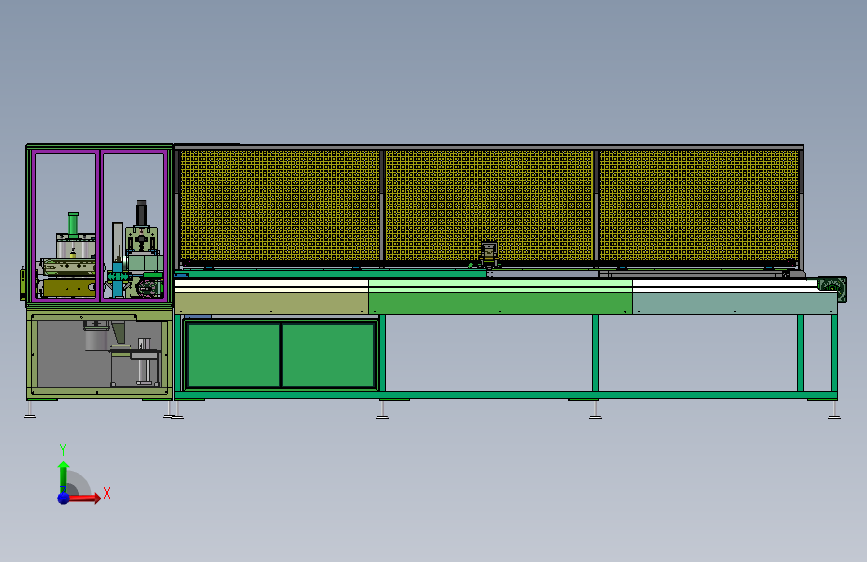This screenshot has width=867, height=562.
Task: Select the bright green conveyor side section
Action: [500, 303]
